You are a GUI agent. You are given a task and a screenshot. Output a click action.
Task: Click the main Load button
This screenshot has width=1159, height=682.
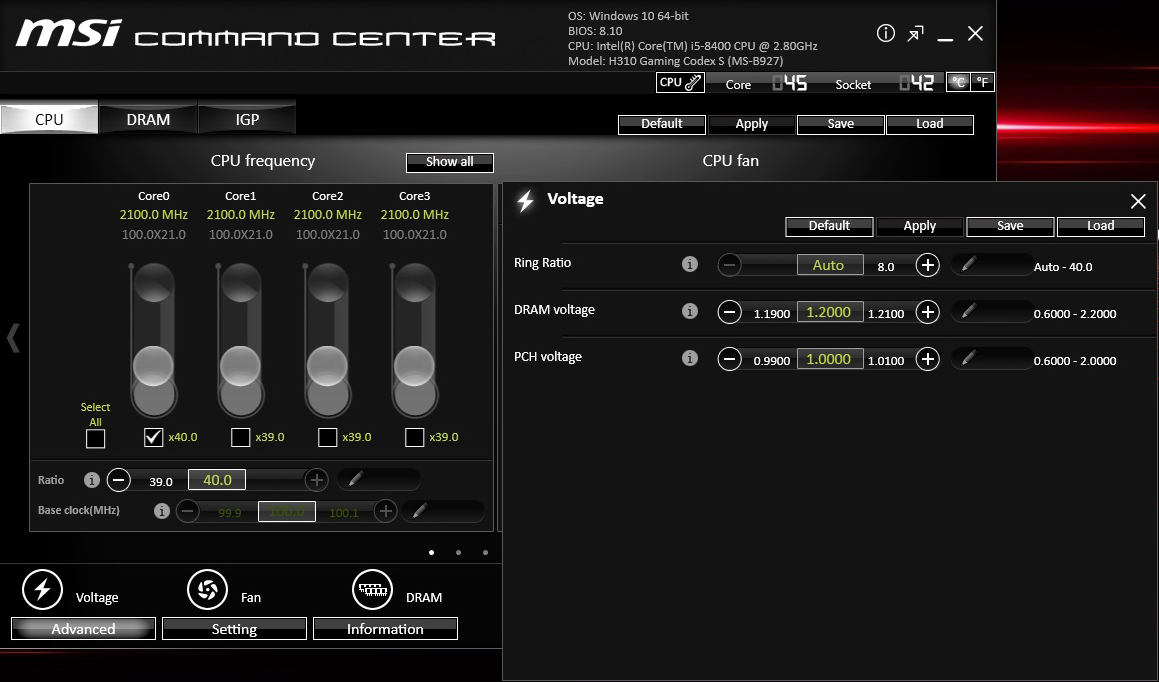coord(930,124)
